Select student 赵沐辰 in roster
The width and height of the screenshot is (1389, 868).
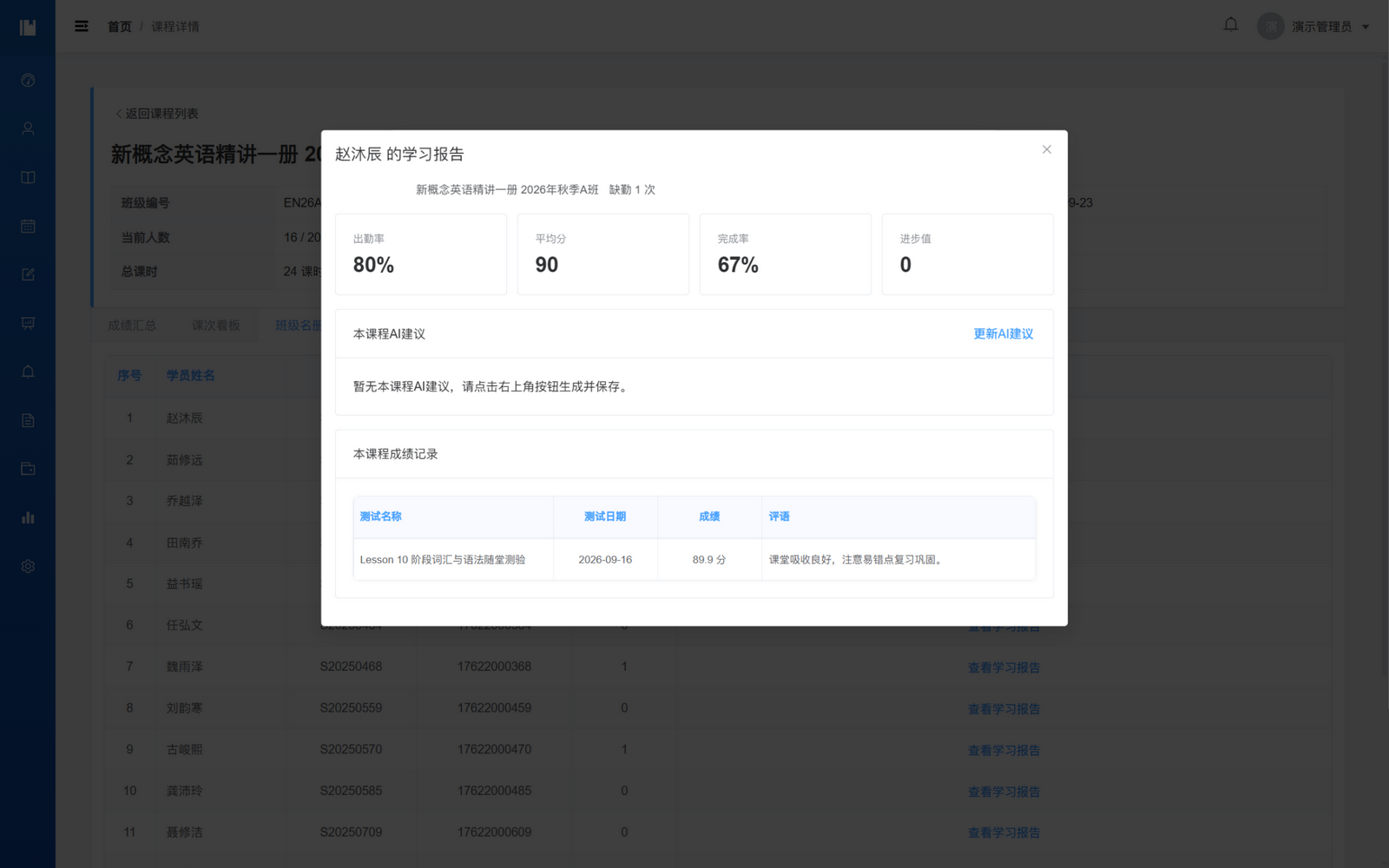[x=184, y=418]
